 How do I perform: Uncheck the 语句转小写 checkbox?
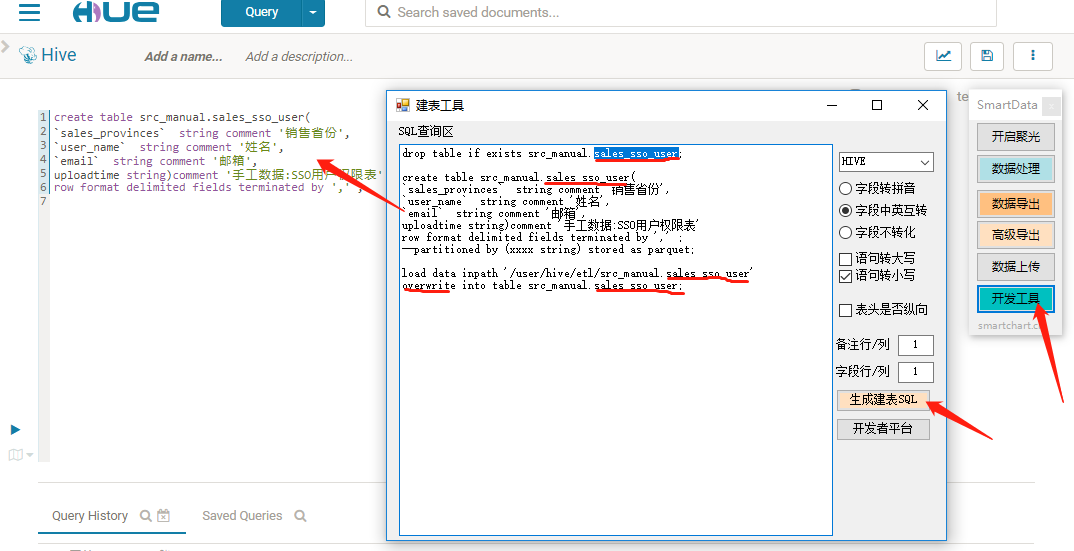pos(846,275)
